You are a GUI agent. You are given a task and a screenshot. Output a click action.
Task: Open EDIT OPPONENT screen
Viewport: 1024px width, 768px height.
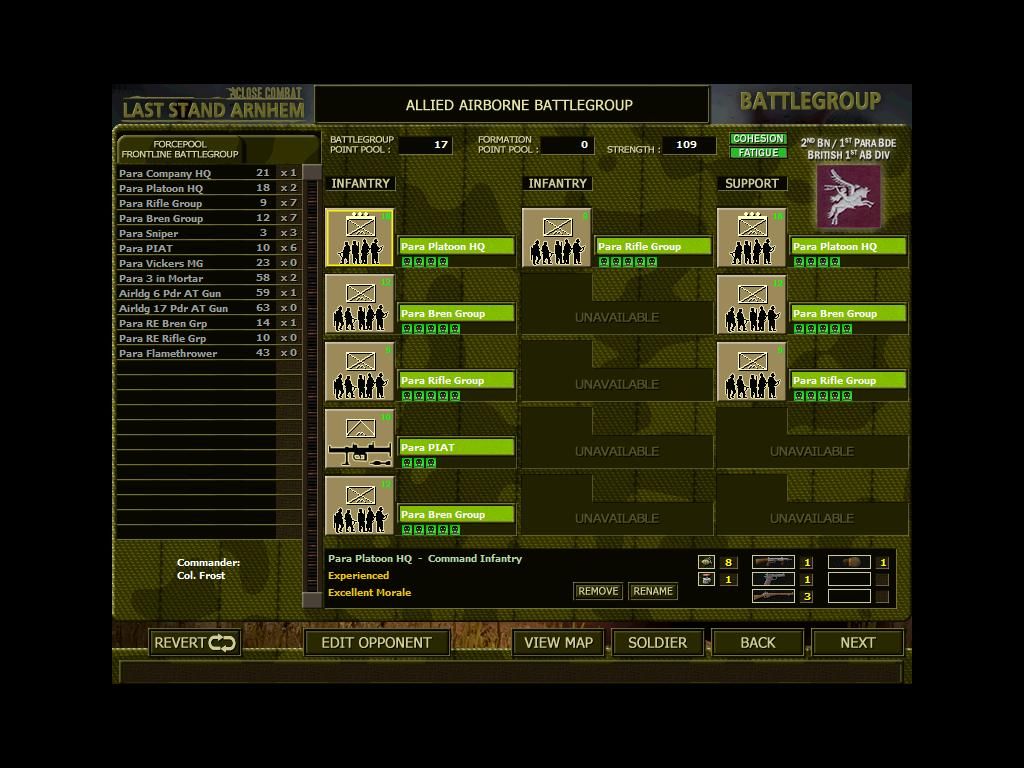coord(377,643)
